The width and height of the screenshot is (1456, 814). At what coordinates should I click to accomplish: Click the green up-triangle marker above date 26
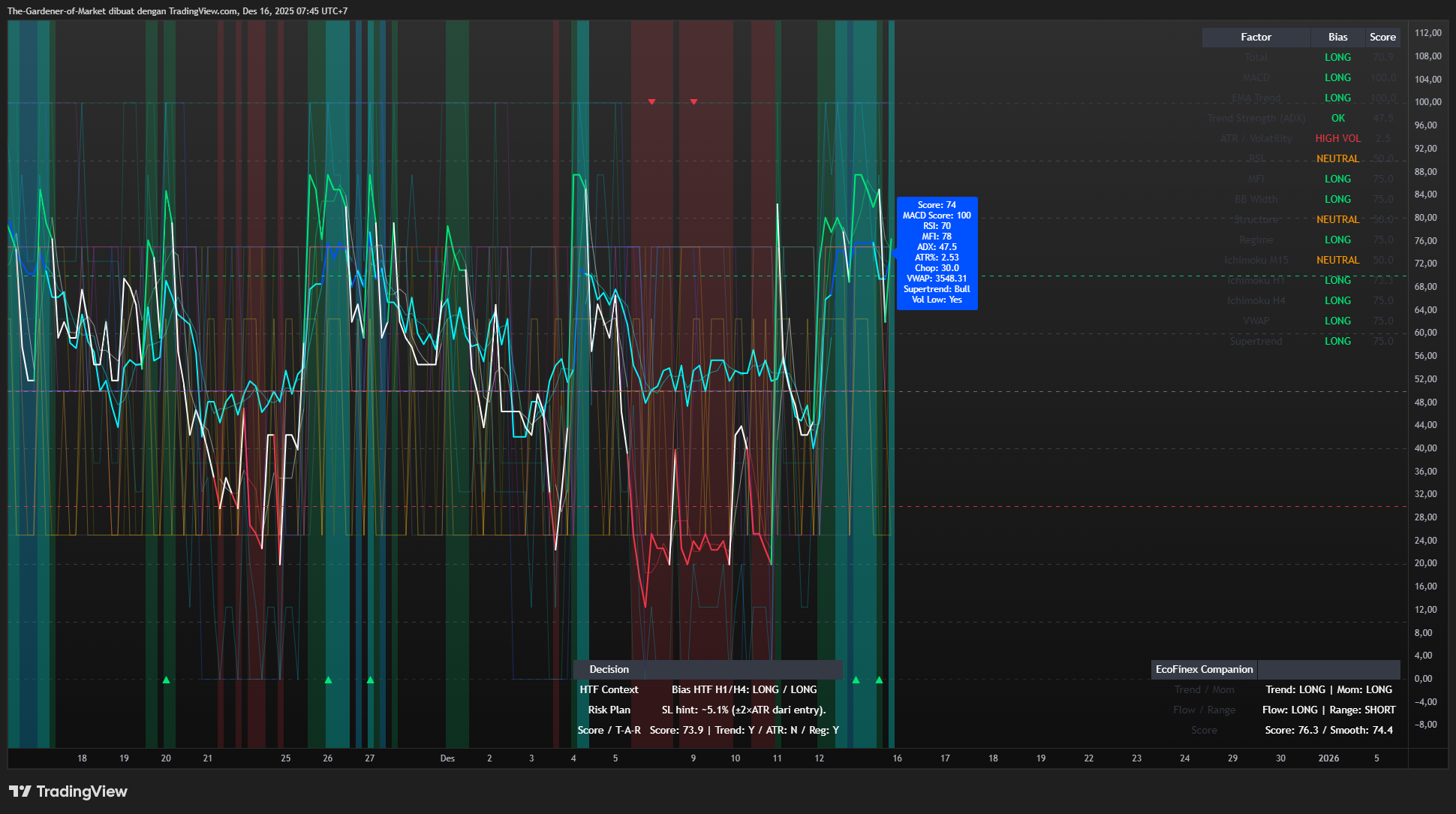tap(328, 680)
